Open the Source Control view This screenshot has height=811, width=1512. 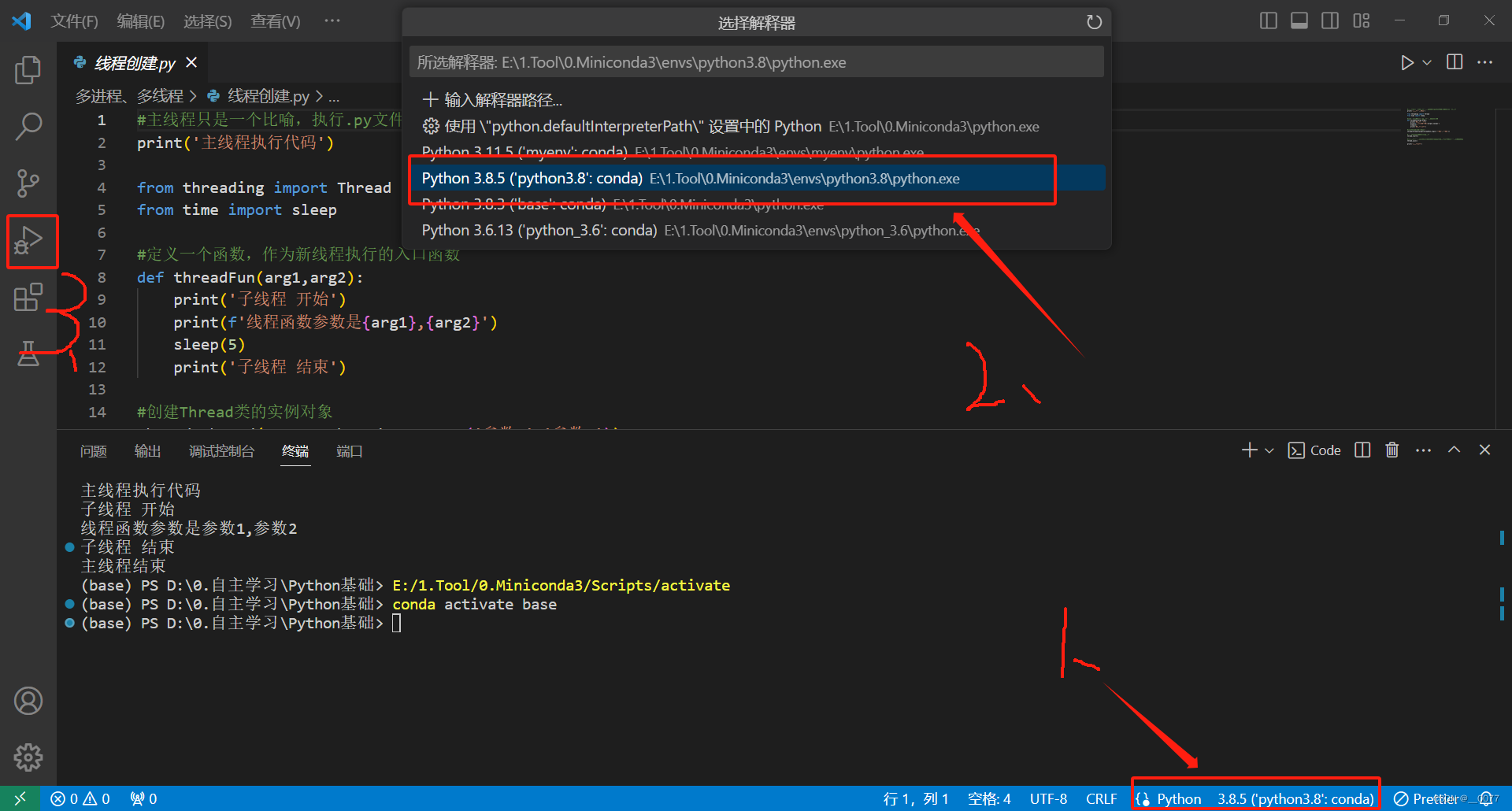pyautogui.click(x=28, y=183)
